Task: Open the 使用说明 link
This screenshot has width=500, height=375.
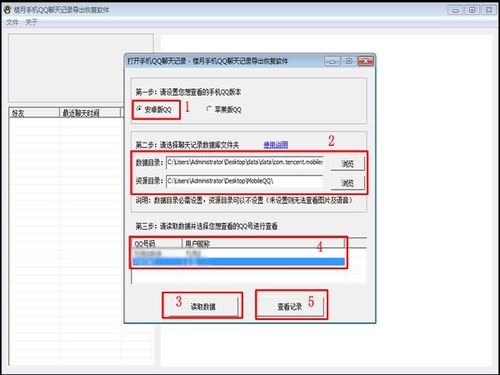Action: 276,144
